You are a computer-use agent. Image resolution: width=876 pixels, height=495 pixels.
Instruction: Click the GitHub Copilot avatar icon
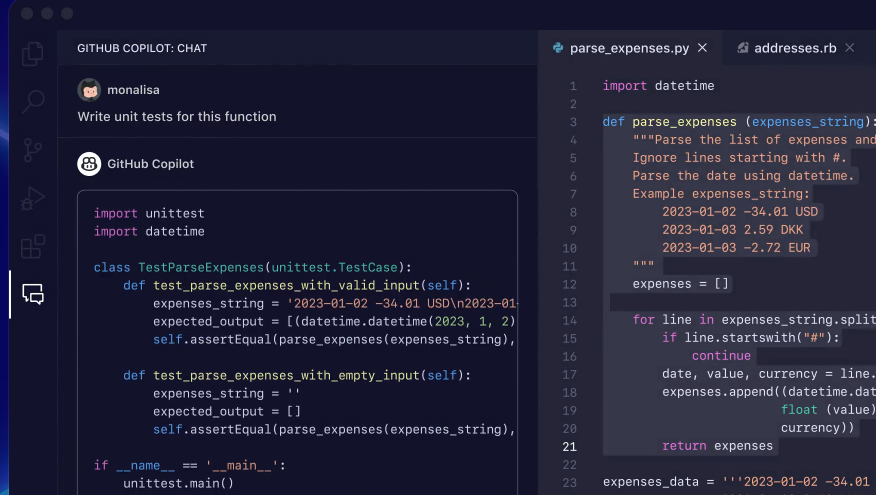point(89,164)
